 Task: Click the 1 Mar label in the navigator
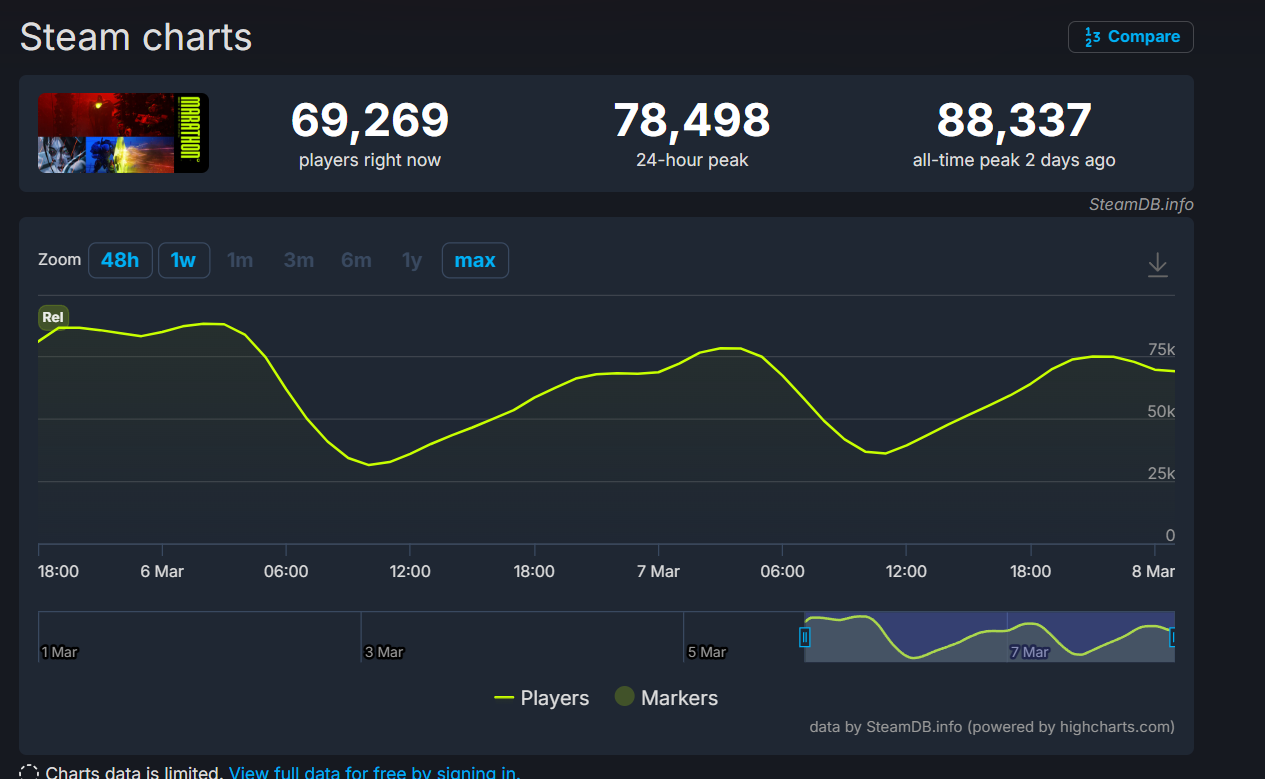pos(59,652)
